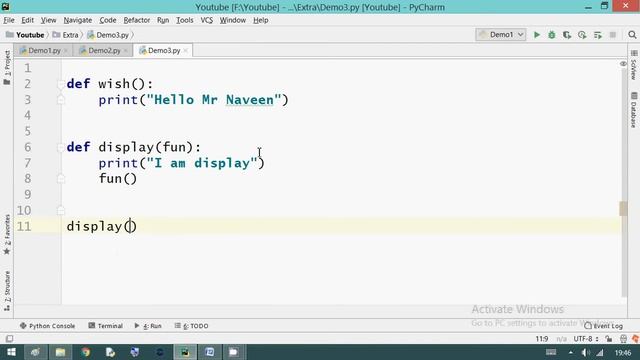This screenshot has width=640, height=360.
Task: Open Chrome from the taskbar
Action: click(85, 352)
